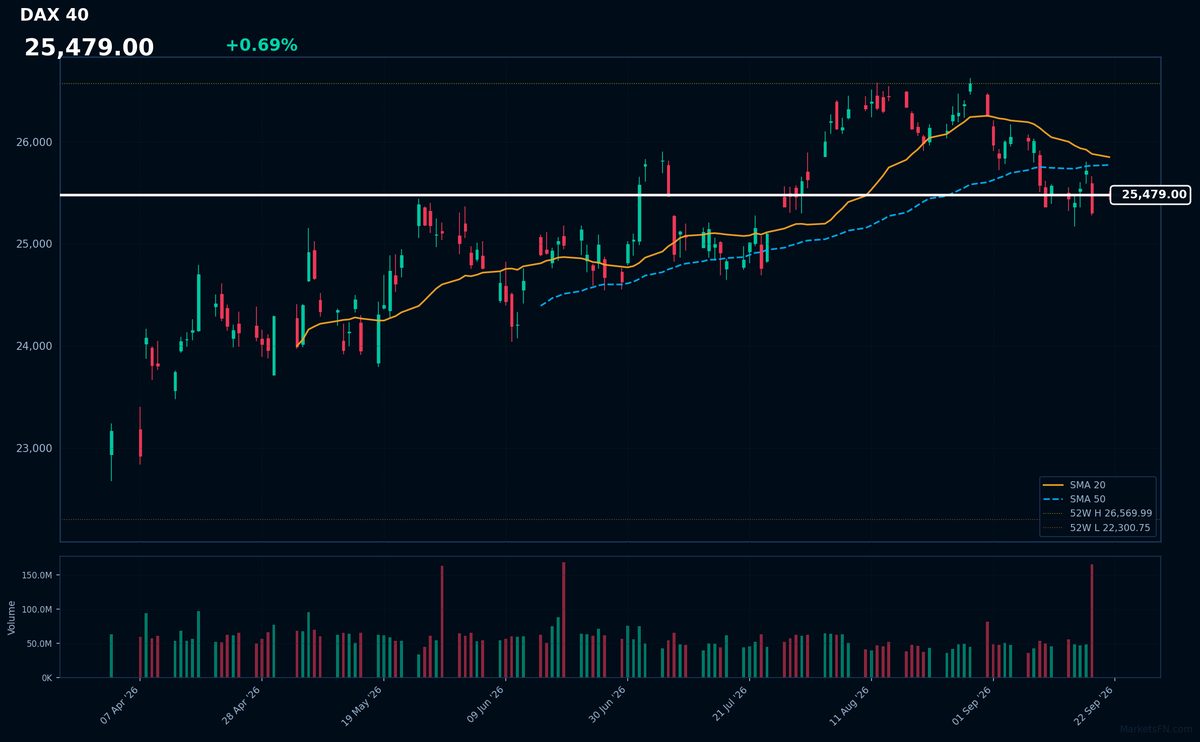
Task: Click the 09 Jun '26 date label
Action: (x=487, y=705)
